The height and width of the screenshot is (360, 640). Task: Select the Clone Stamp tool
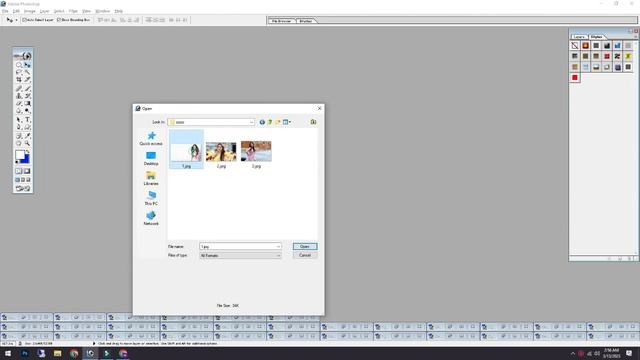[x=19, y=96]
